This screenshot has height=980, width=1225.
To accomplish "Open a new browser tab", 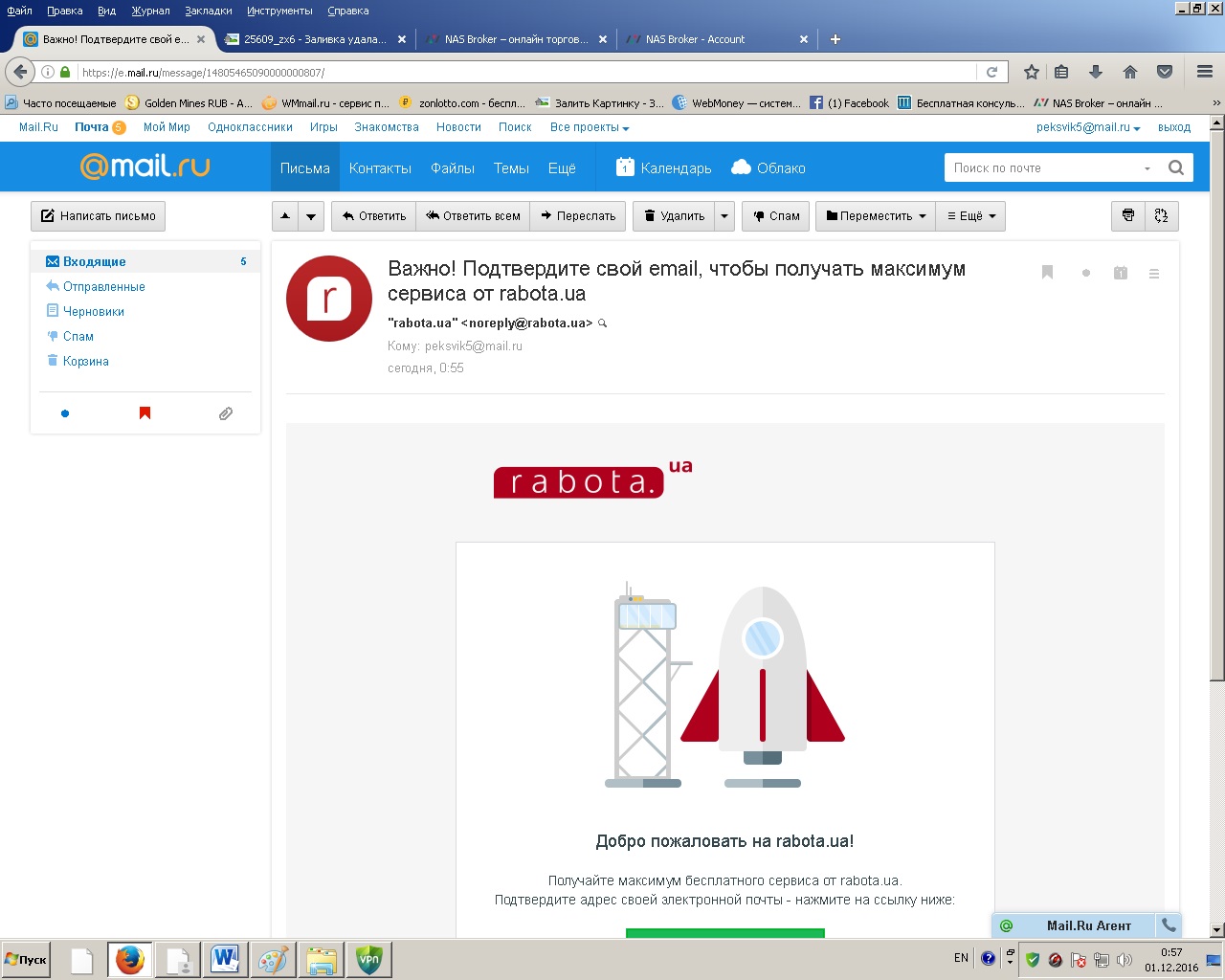I will (x=835, y=39).
